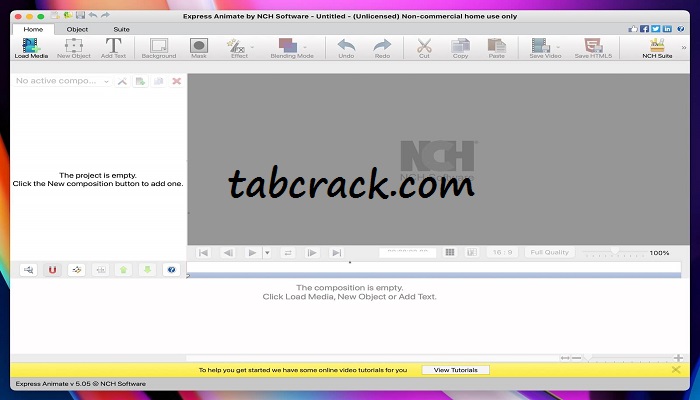Click the Blending Mode icon
Image resolution: width=700 pixels, height=400 pixels.
pyautogui.click(x=288, y=46)
